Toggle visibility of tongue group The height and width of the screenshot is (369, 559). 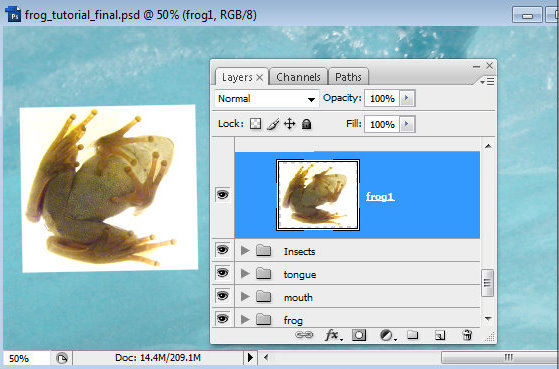222,273
